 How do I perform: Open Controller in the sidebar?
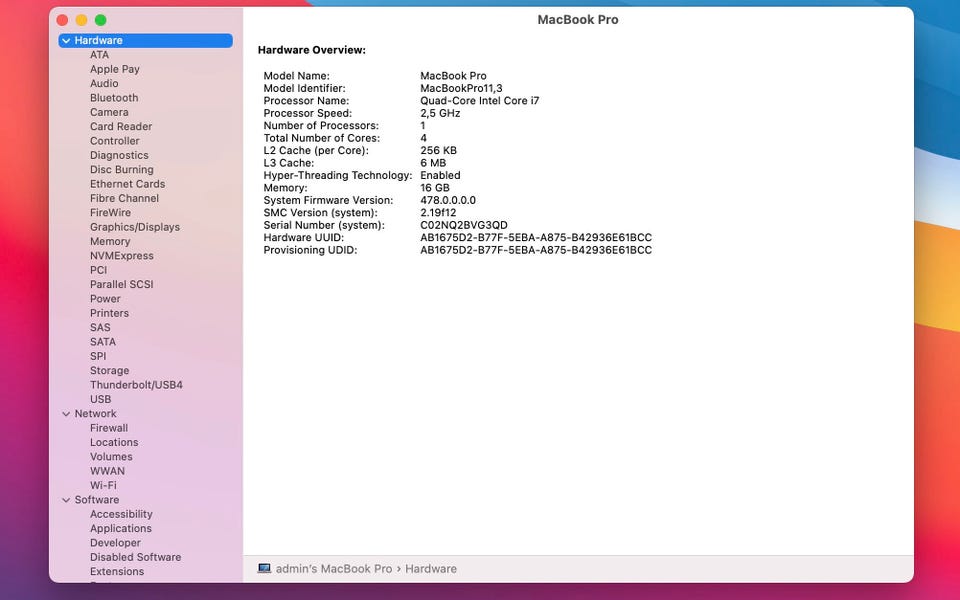[114, 141]
